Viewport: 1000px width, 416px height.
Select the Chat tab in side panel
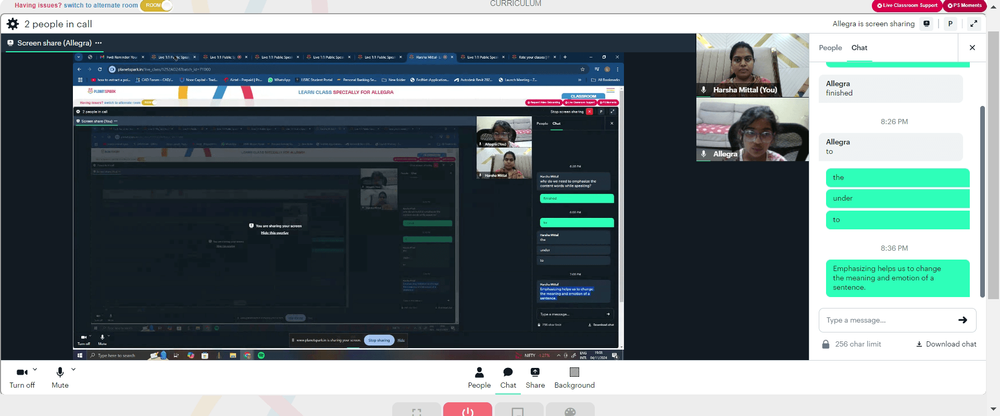859,48
